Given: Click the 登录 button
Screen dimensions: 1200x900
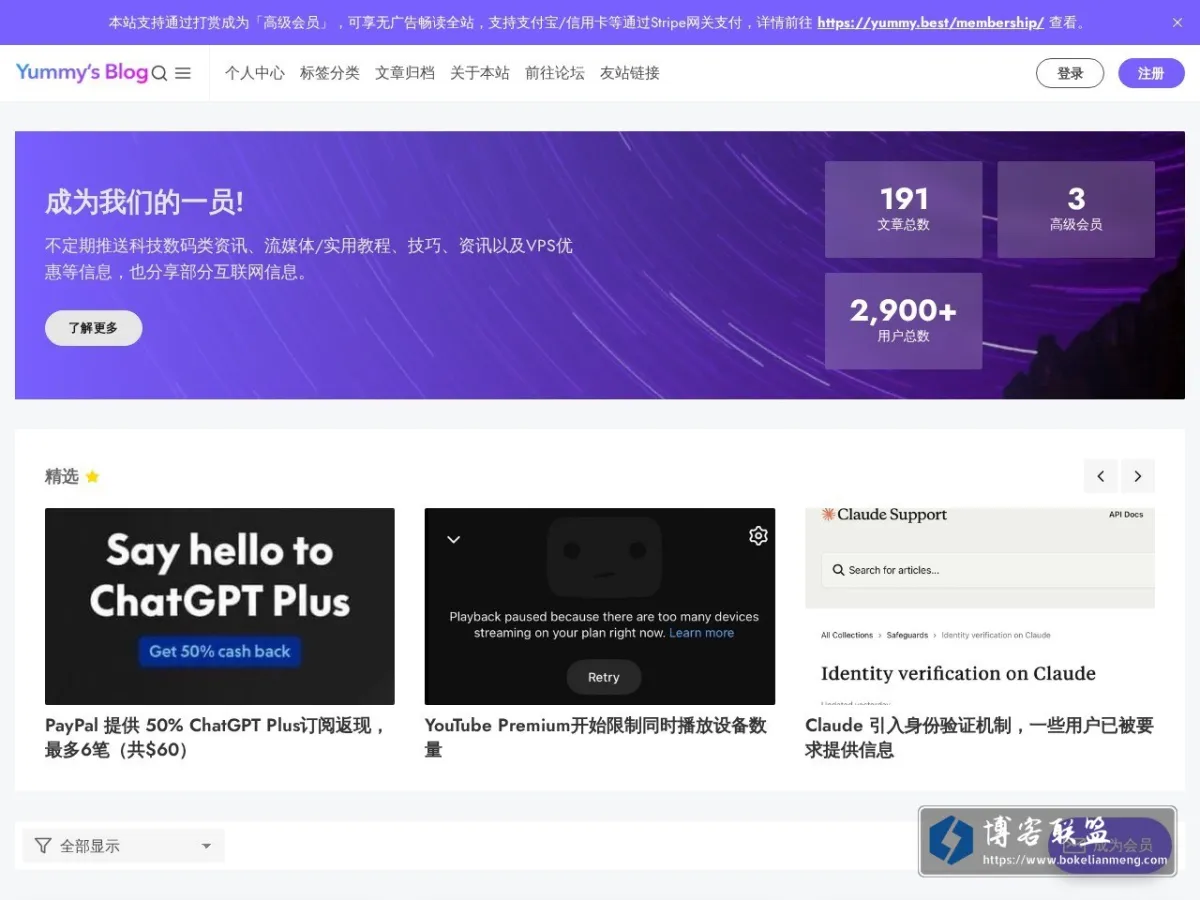Looking at the screenshot, I should coord(1070,73).
